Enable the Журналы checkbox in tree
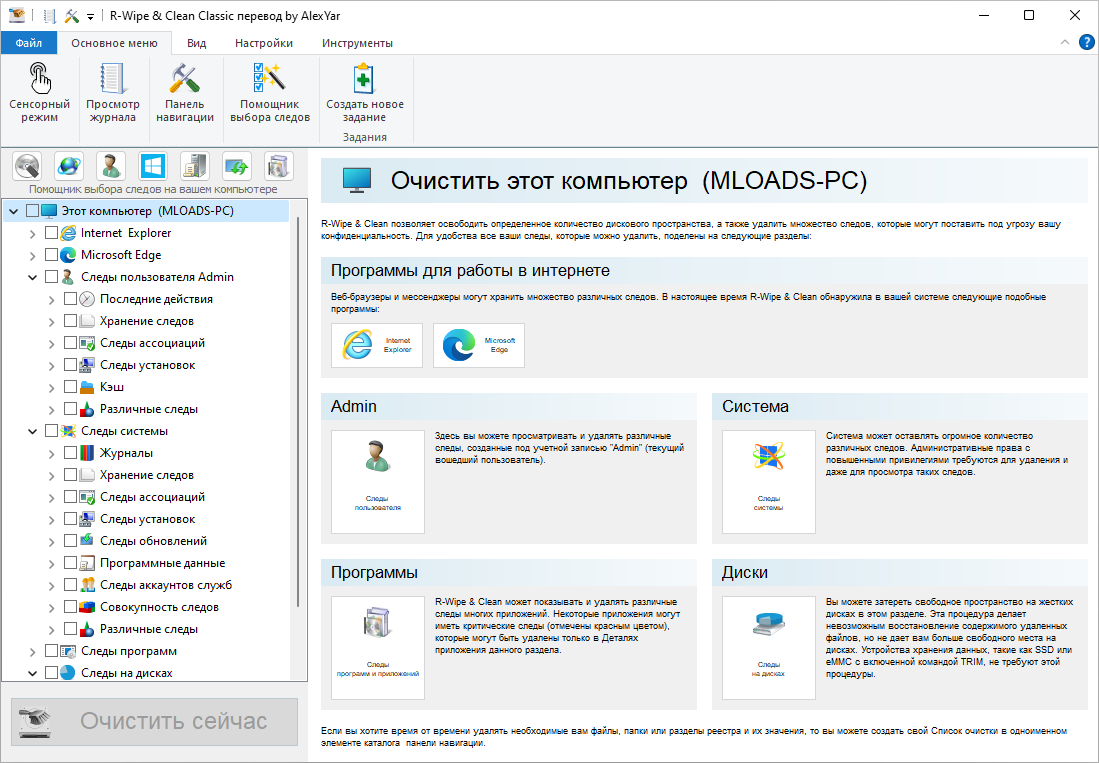Screen dimensions: 1099x763 coord(70,453)
